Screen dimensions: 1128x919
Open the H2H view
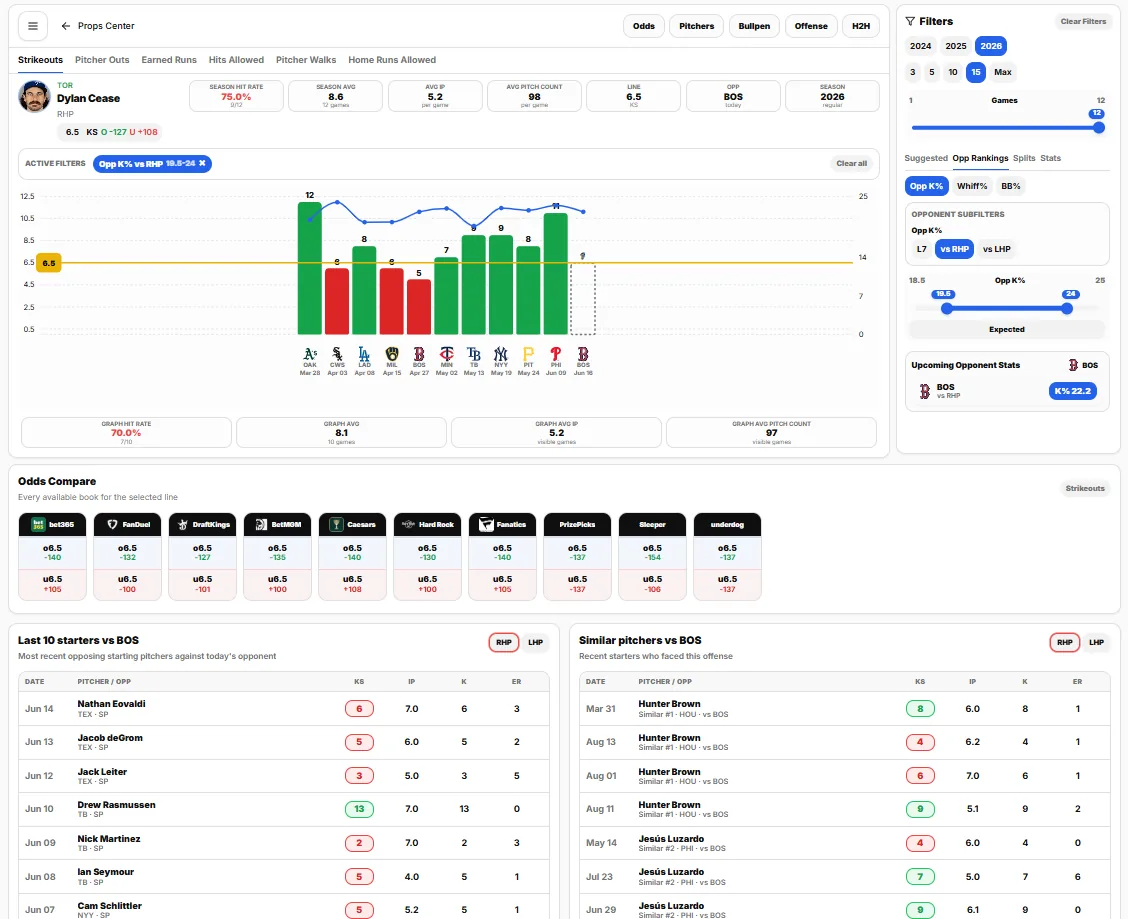pos(861,26)
